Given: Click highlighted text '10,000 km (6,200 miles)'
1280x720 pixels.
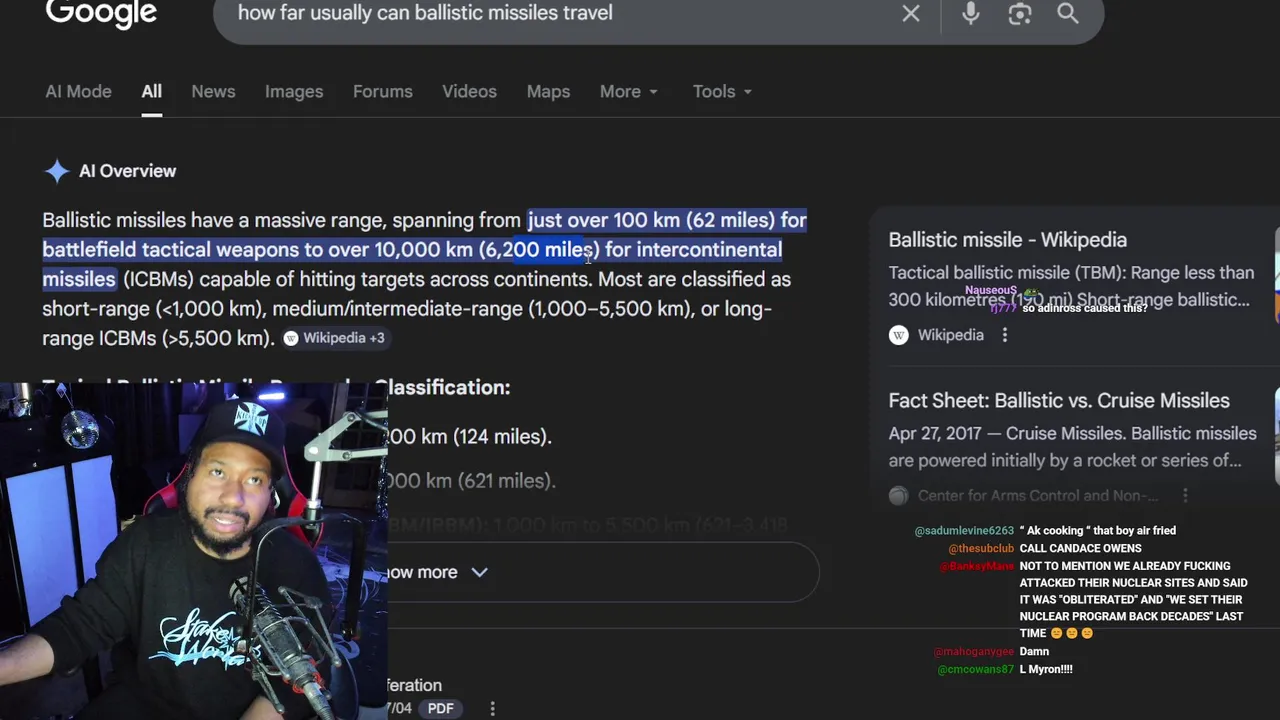Looking at the screenshot, I should (x=486, y=250).
